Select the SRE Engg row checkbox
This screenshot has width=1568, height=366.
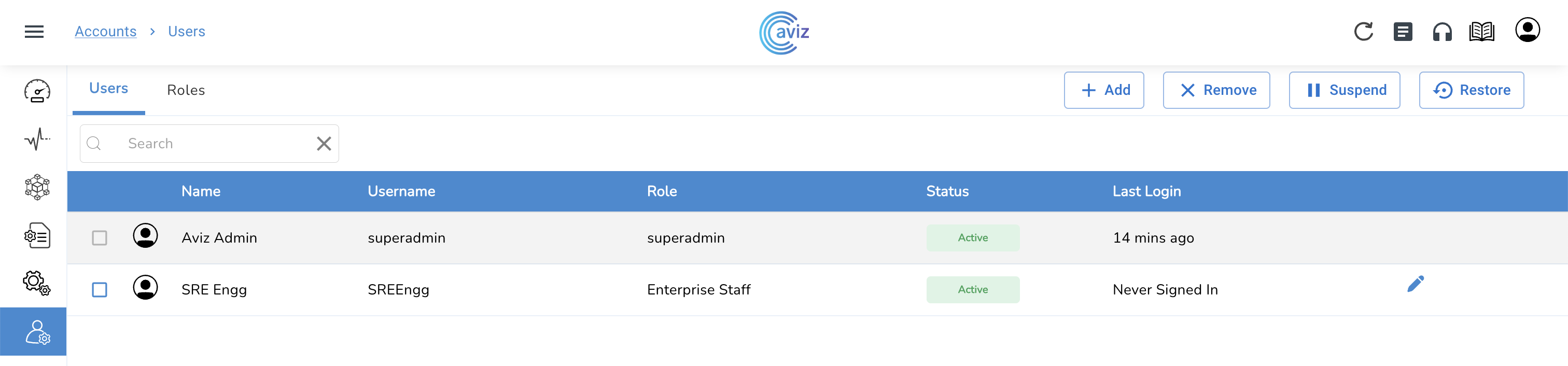(100, 290)
